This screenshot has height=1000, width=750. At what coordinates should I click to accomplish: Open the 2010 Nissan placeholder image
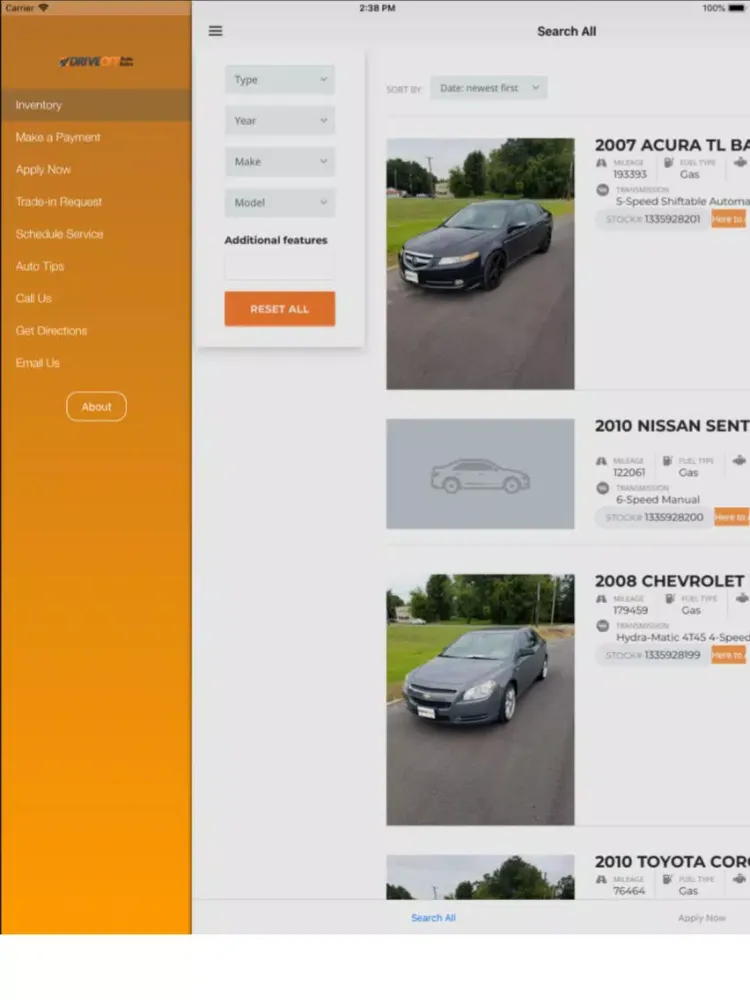[x=480, y=474]
